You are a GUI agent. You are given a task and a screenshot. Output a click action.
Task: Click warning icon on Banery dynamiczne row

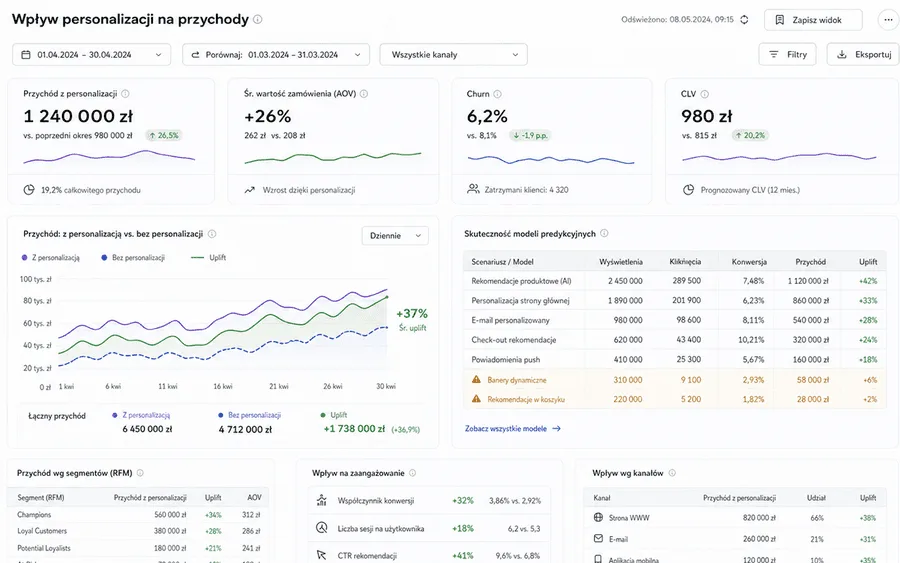(x=476, y=379)
